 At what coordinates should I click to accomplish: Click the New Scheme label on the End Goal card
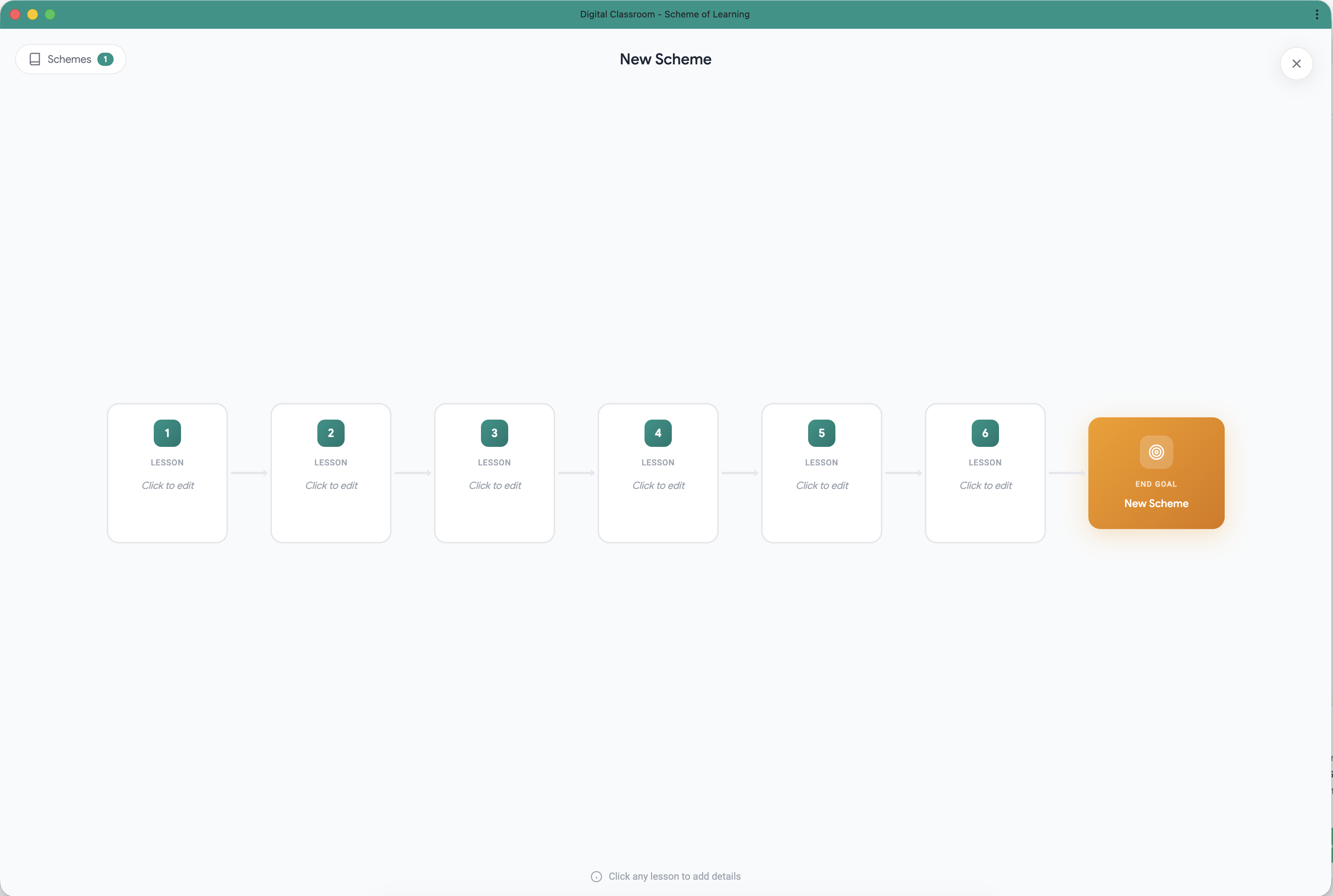click(1156, 503)
